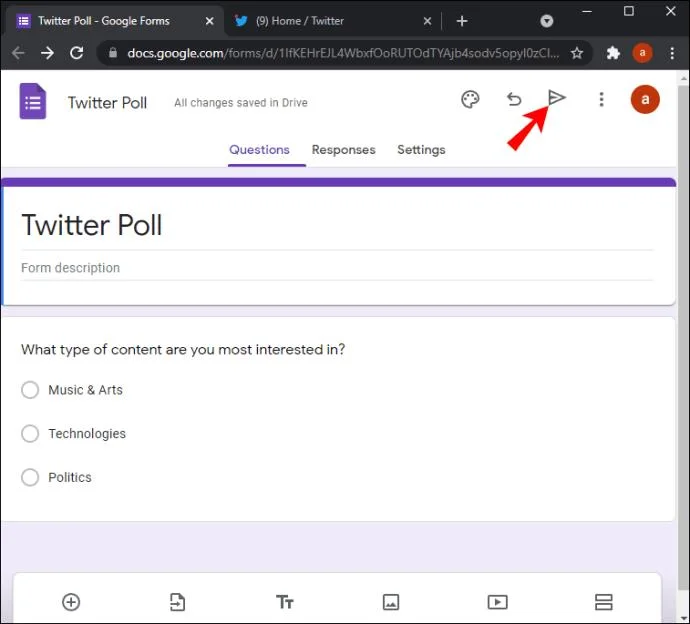Open the Google account avatar in Forms
690x624 pixels.
[x=645, y=99]
